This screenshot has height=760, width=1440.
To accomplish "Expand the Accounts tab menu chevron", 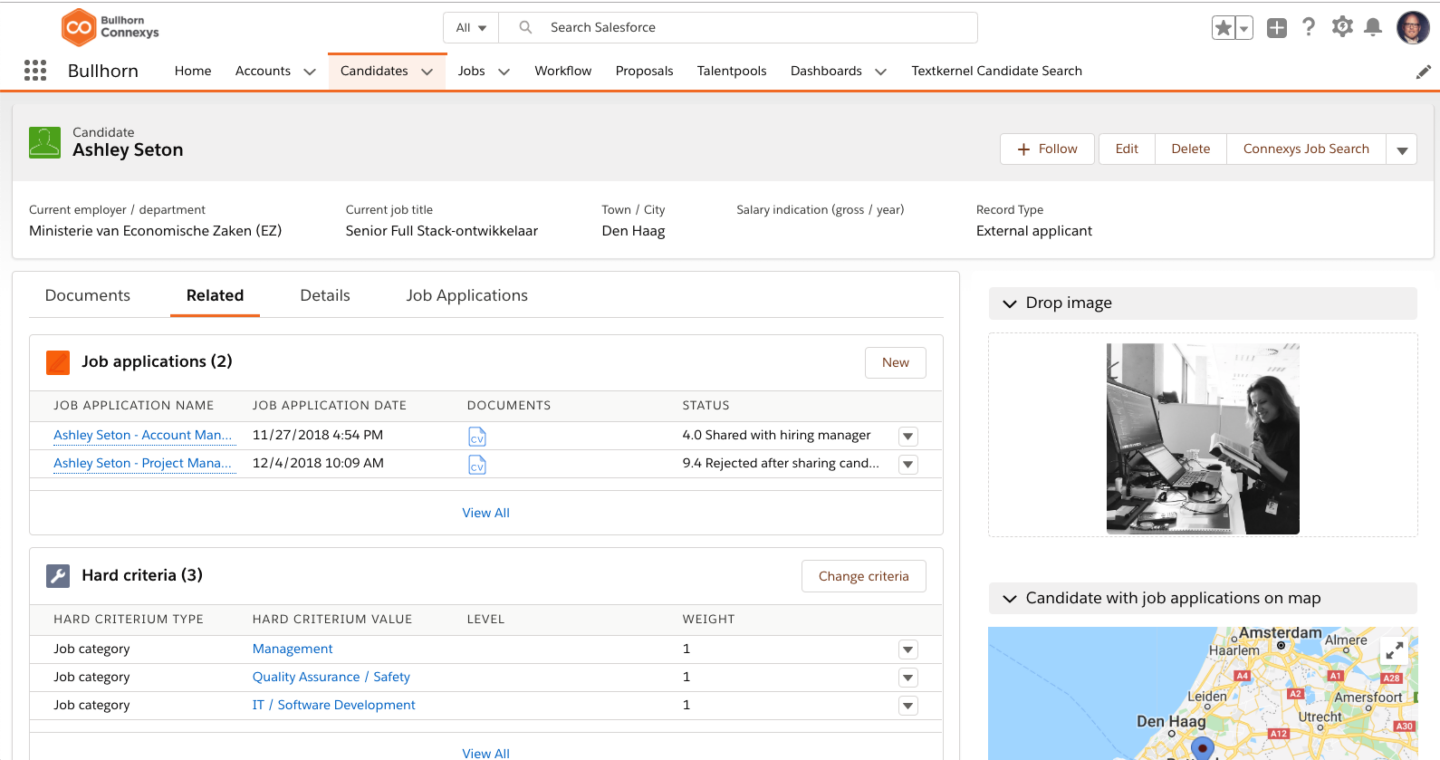I will pos(309,72).
